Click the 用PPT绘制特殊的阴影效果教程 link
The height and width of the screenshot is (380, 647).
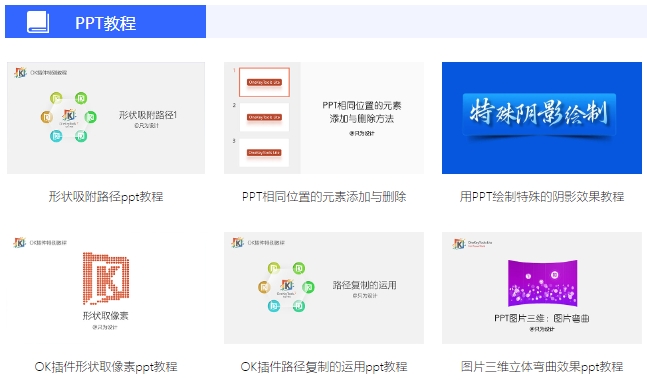pyautogui.click(x=542, y=197)
